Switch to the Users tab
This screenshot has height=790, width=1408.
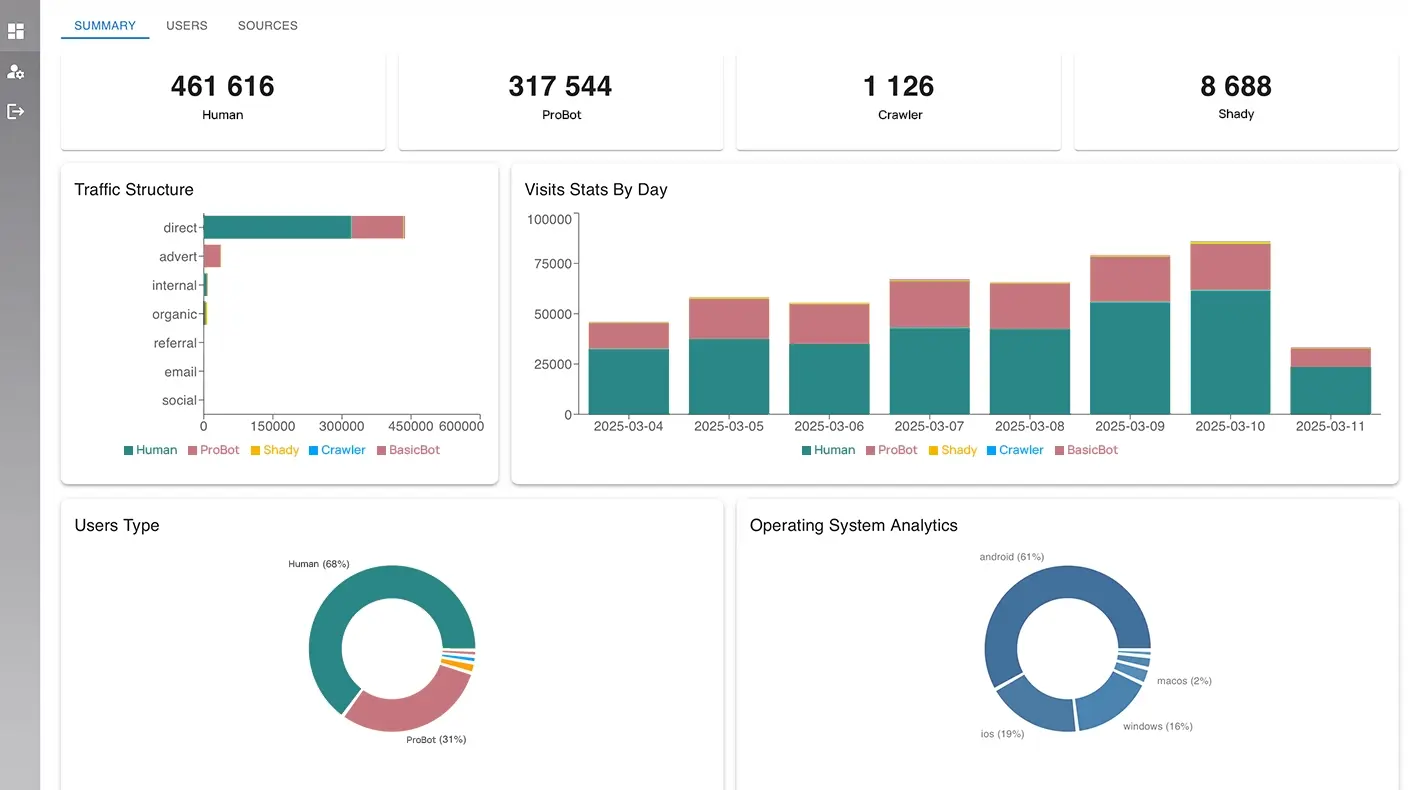pos(187,25)
